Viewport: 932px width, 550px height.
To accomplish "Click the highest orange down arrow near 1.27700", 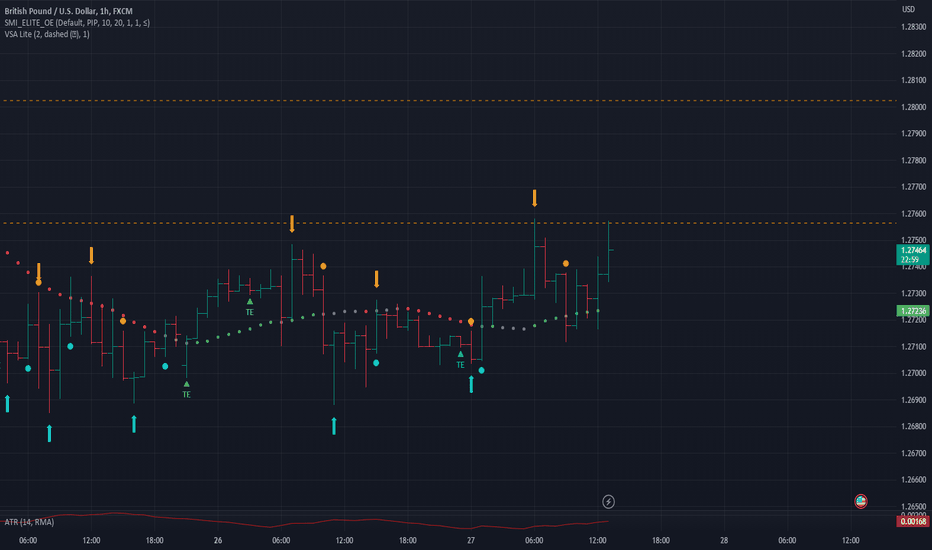I will click(534, 198).
